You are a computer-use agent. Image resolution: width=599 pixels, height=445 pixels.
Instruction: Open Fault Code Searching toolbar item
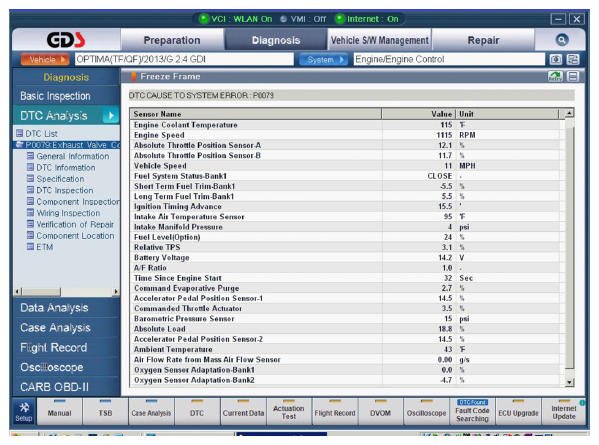point(472,412)
